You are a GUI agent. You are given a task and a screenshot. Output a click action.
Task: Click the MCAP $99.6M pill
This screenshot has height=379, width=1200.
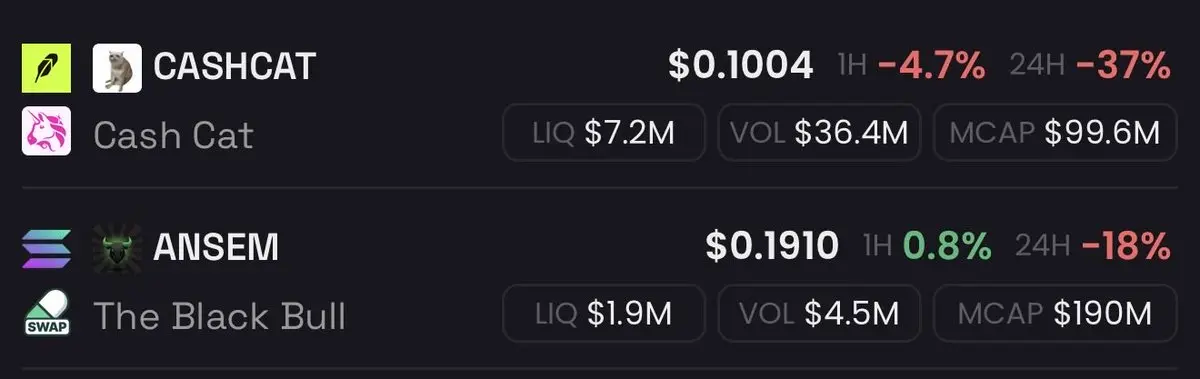click(1055, 132)
